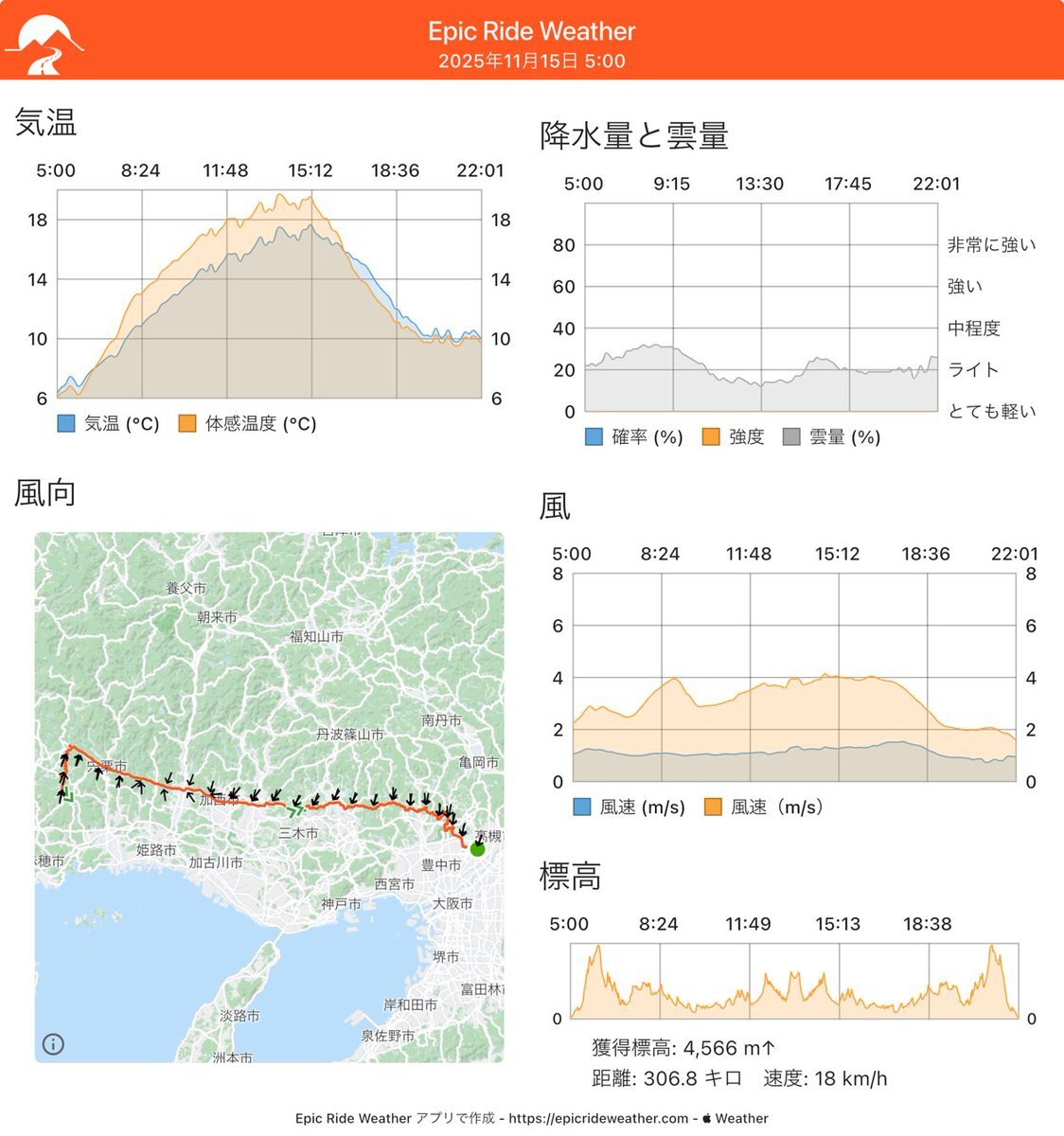The image size is (1064, 1136).
Task: Click the 淡路市 label on the map
Action: pyautogui.click(x=239, y=1015)
